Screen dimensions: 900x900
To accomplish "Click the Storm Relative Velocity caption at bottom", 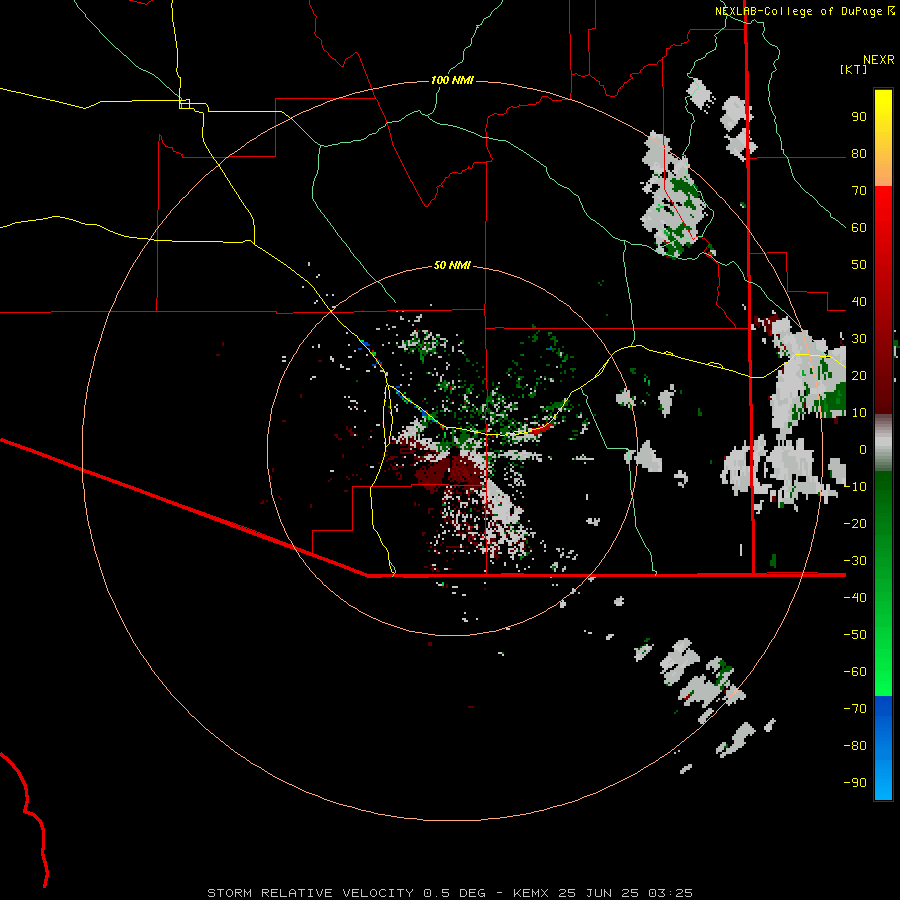I will [450, 893].
